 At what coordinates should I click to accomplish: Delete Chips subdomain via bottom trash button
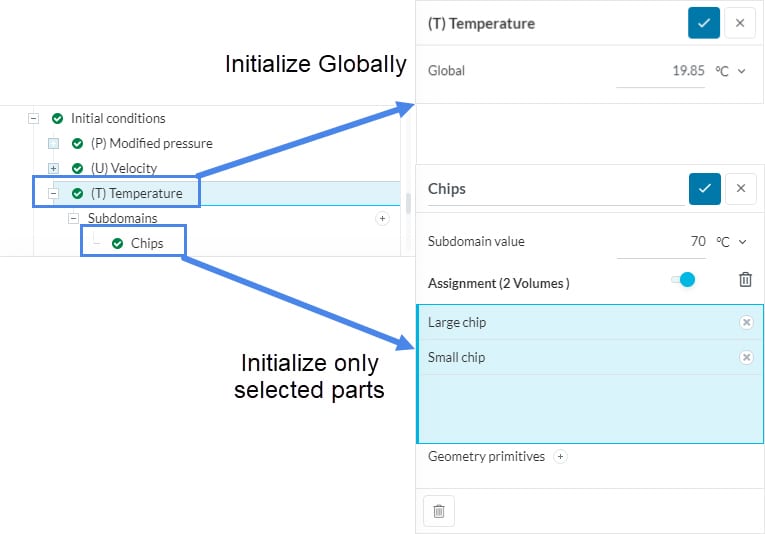438,511
